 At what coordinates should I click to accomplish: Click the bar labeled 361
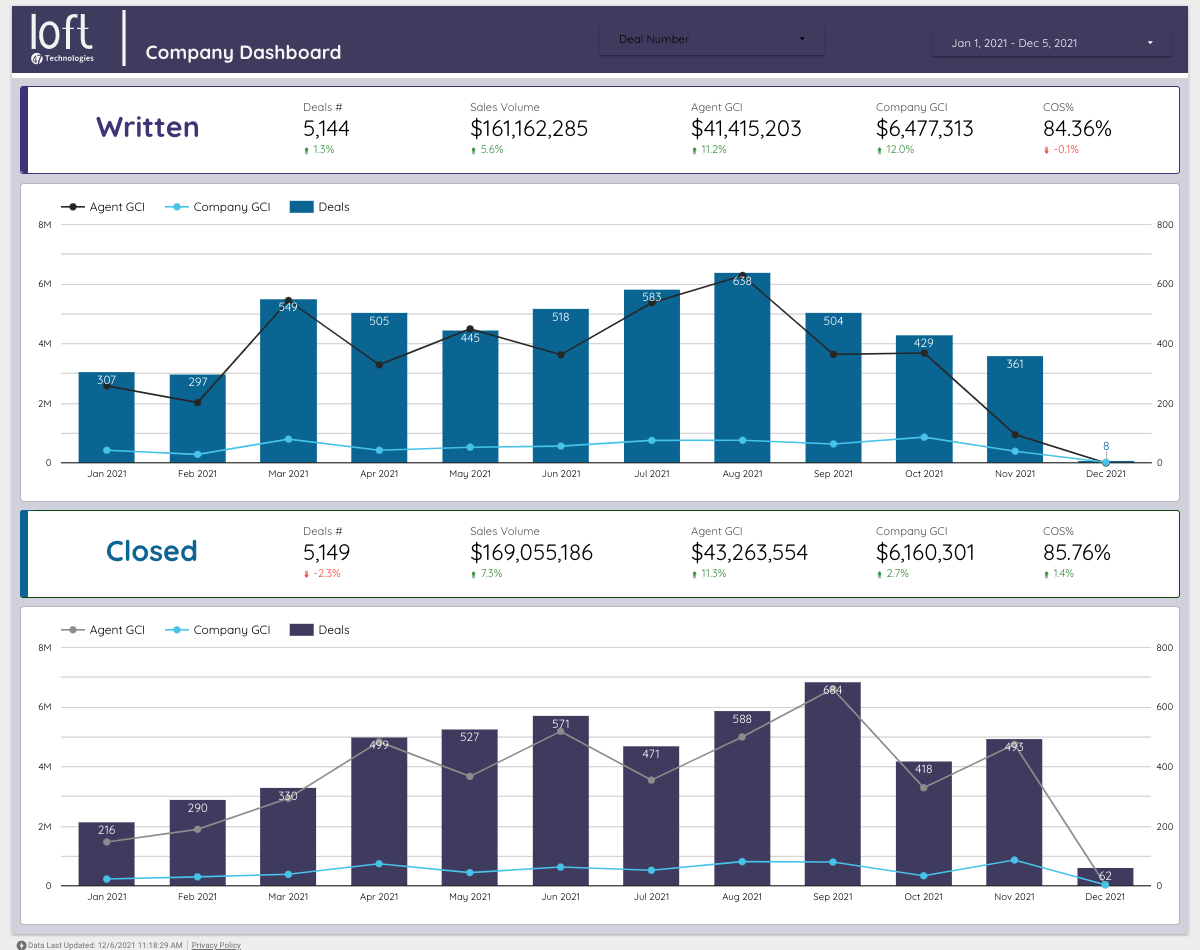[1015, 409]
